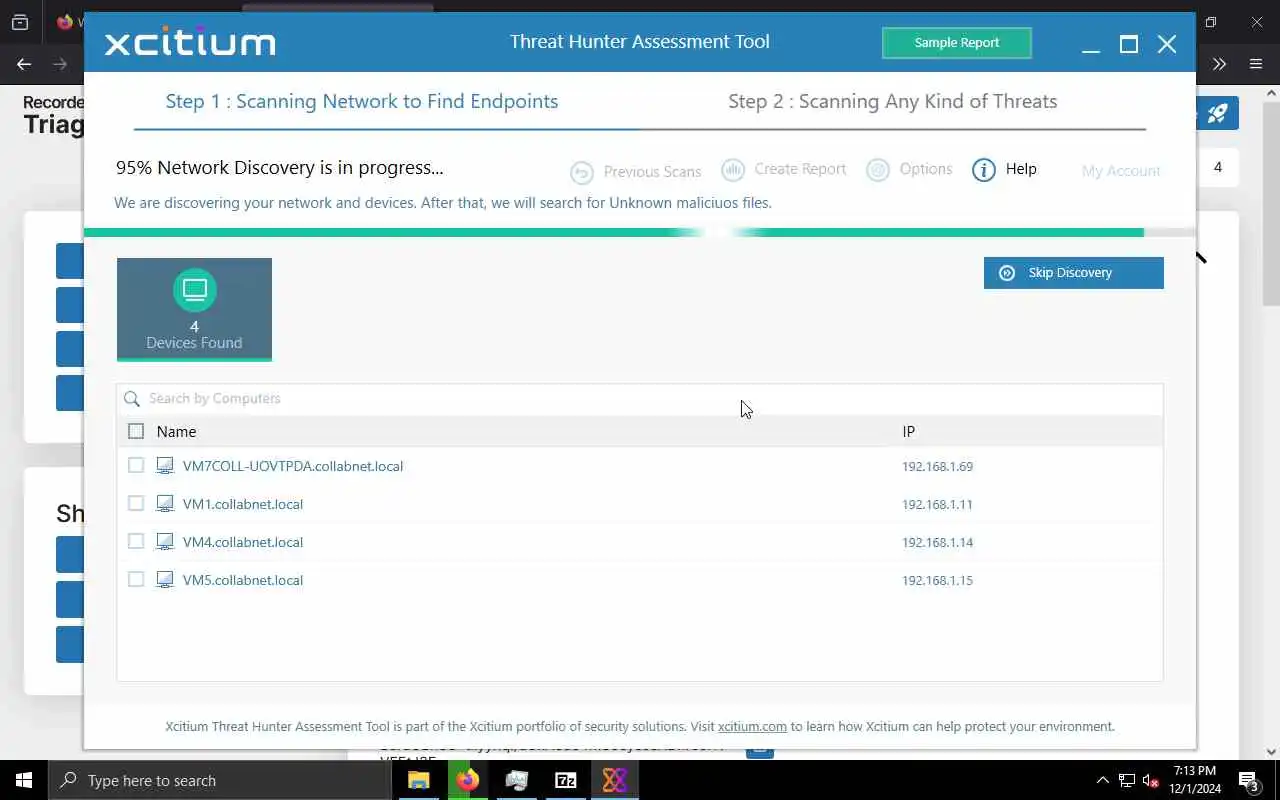
Task: Click browser back arrow behind Xcitium window
Action: pos(24,64)
